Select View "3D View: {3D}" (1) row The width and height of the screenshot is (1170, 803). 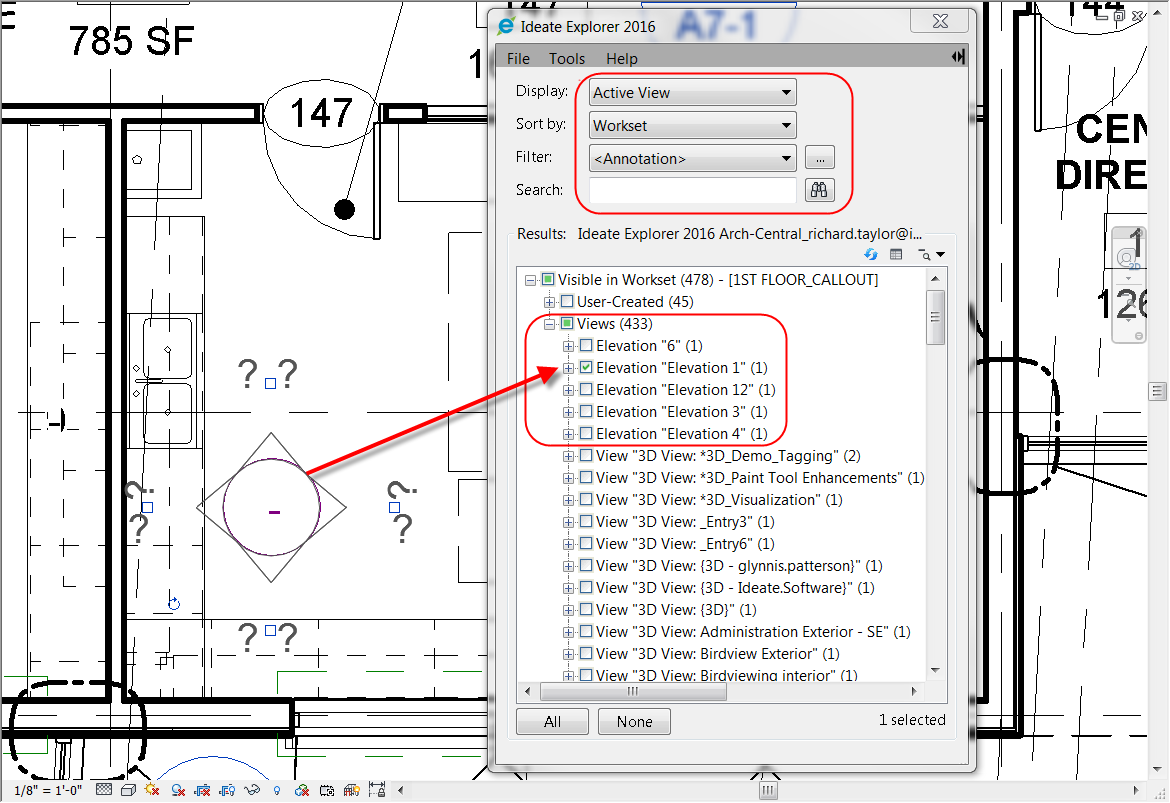point(676,610)
